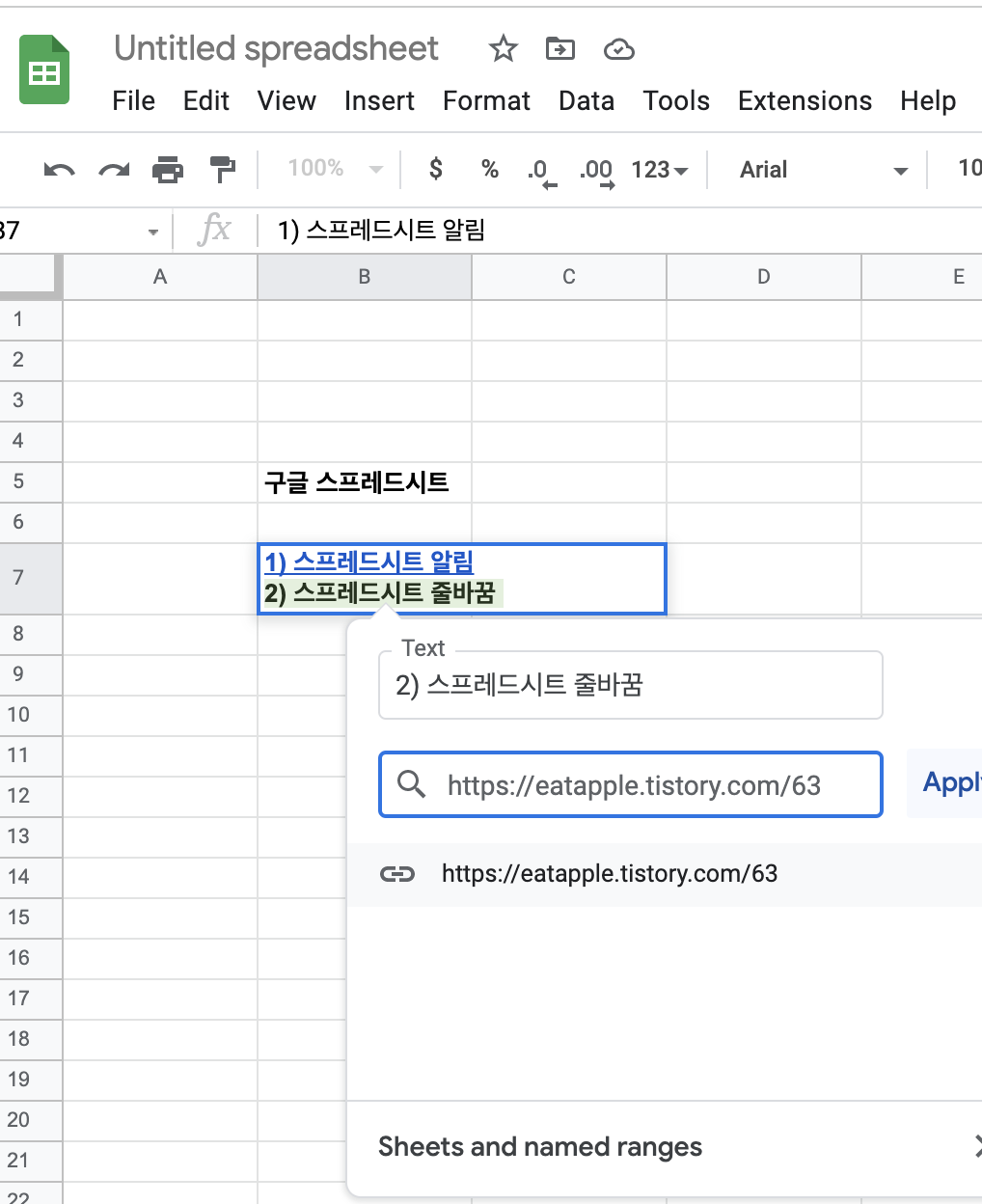The height and width of the screenshot is (1204, 982).
Task: Open the Data menu
Action: pyautogui.click(x=586, y=101)
